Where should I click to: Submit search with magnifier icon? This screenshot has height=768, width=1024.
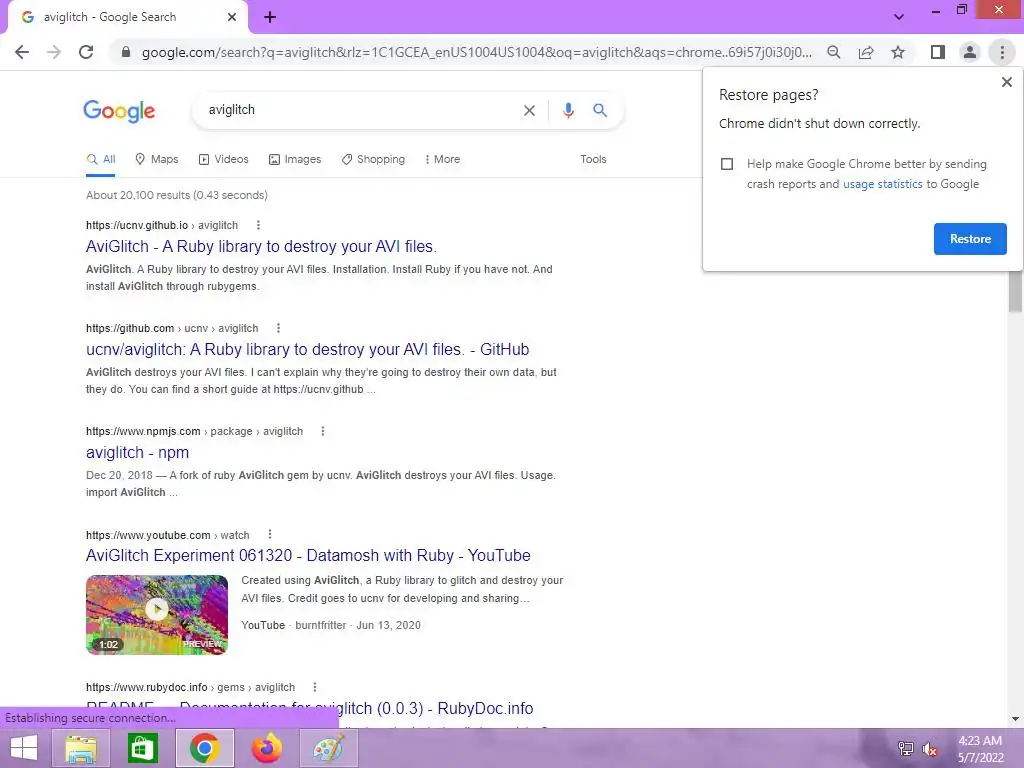600,110
